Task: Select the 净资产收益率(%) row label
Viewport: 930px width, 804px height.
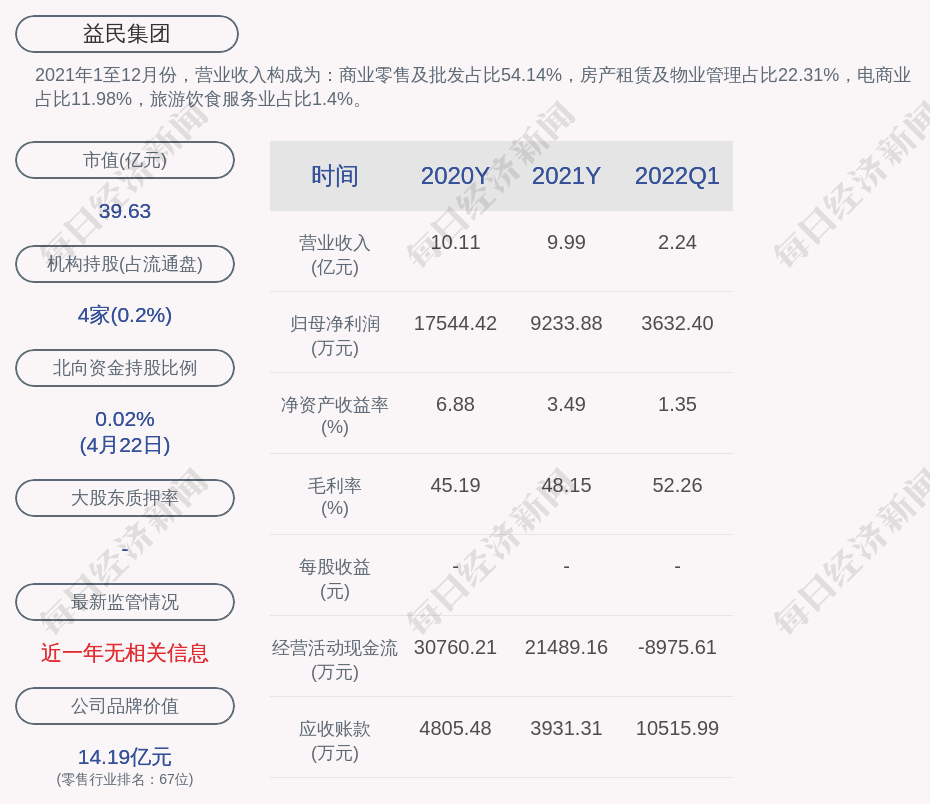Action: [x=335, y=416]
